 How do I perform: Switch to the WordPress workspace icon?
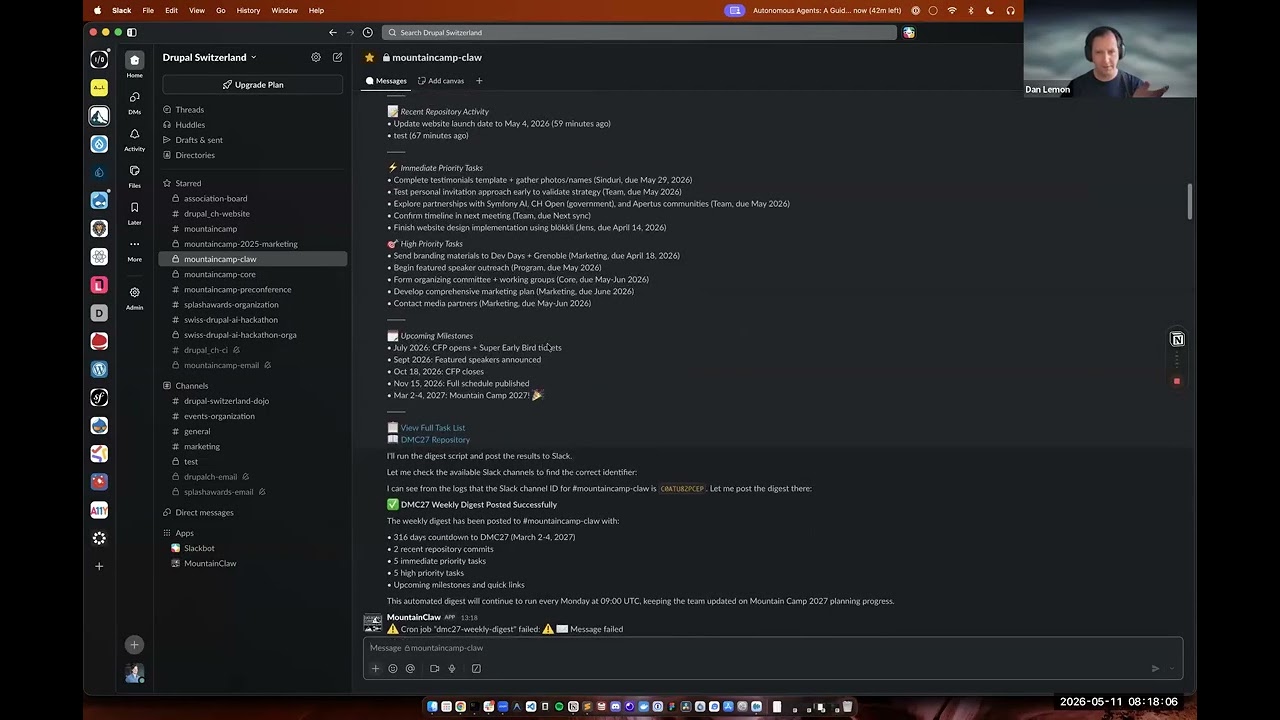(x=99, y=369)
